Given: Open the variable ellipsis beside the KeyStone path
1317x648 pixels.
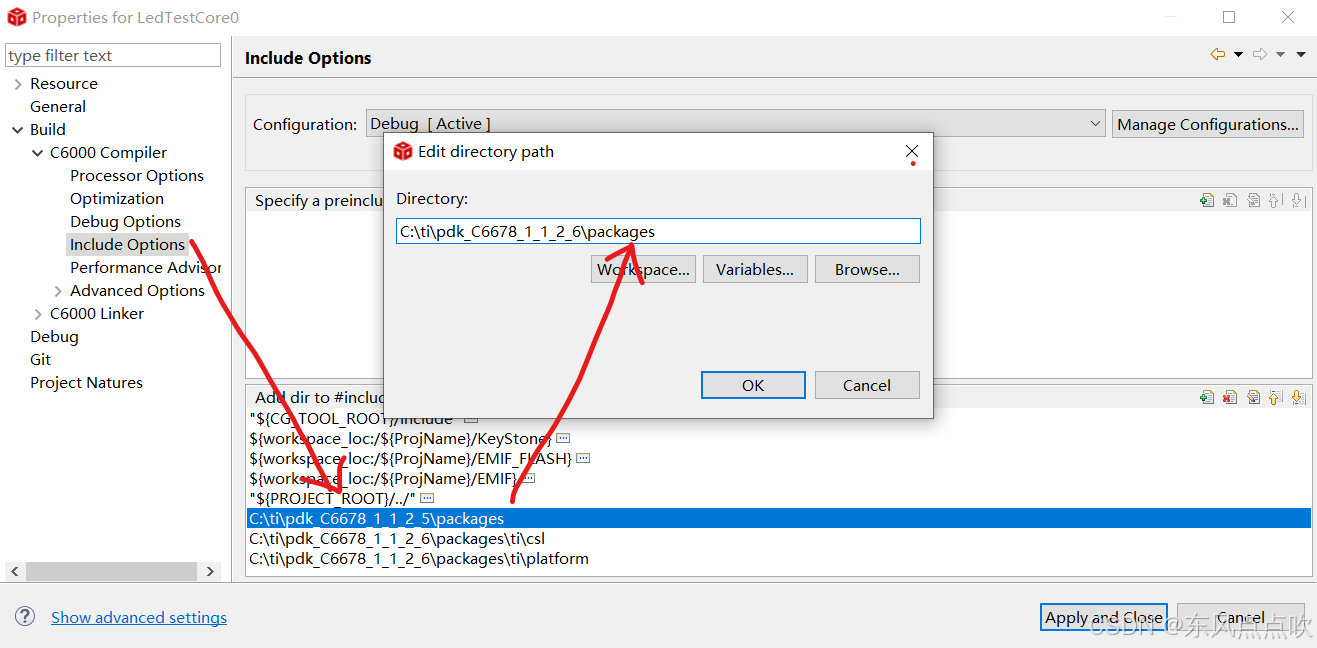Looking at the screenshot, I should pos(563,438).
